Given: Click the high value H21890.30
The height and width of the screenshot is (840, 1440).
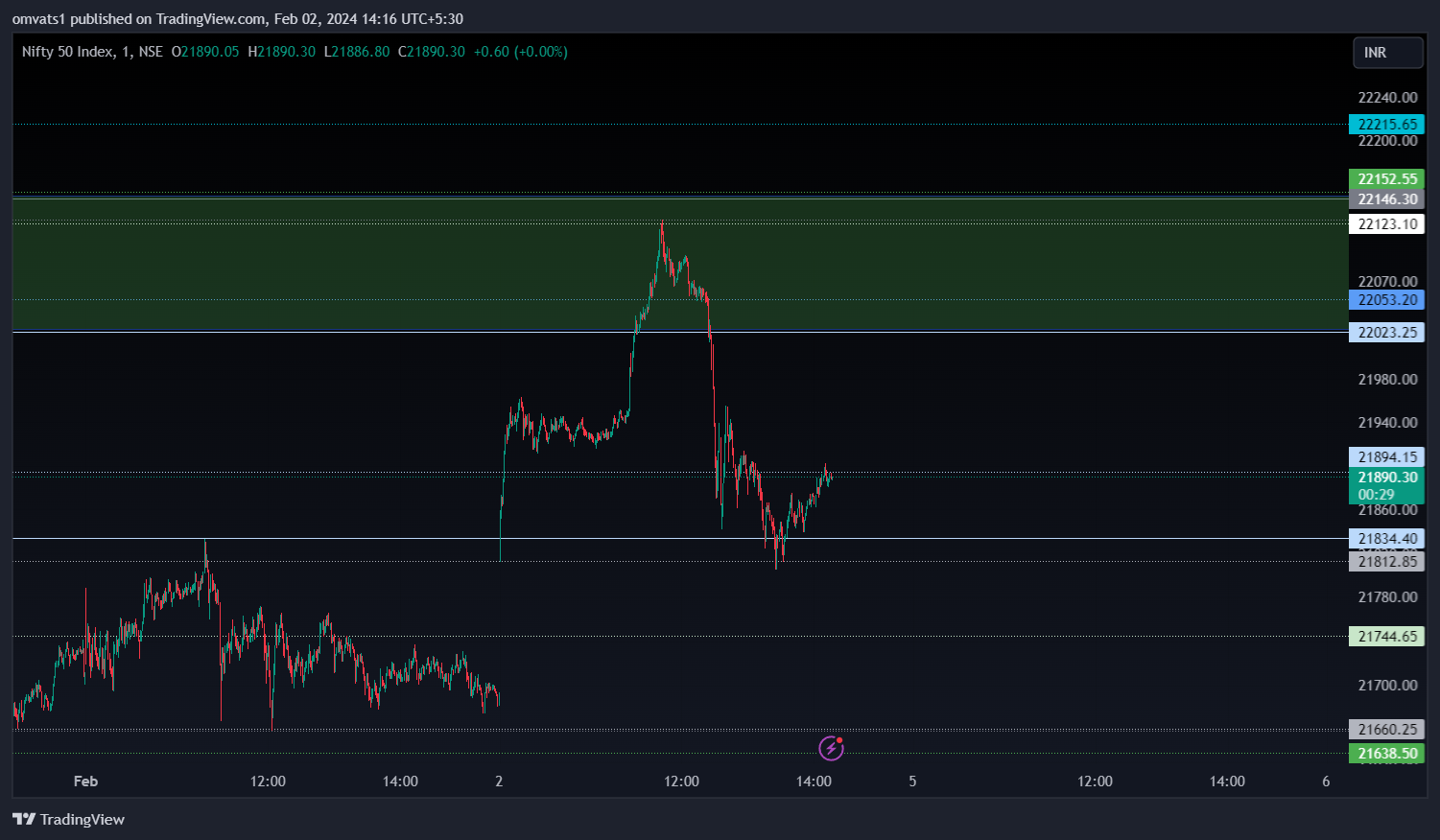Looking at the screenshot, I should click(x=281, y=52).
